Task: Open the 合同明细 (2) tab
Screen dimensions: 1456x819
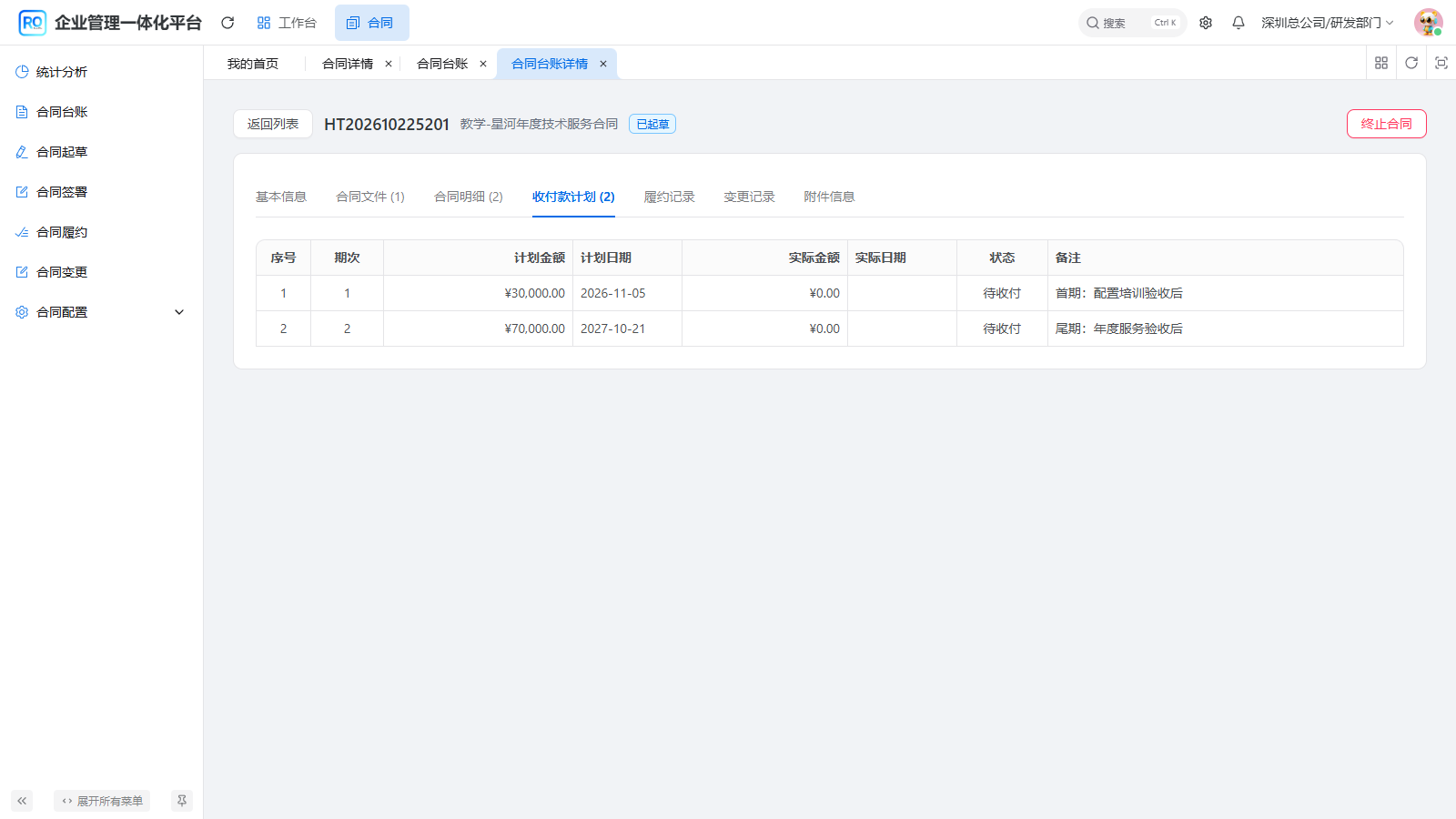Action: pyautogui.click(x=469, y=197)
